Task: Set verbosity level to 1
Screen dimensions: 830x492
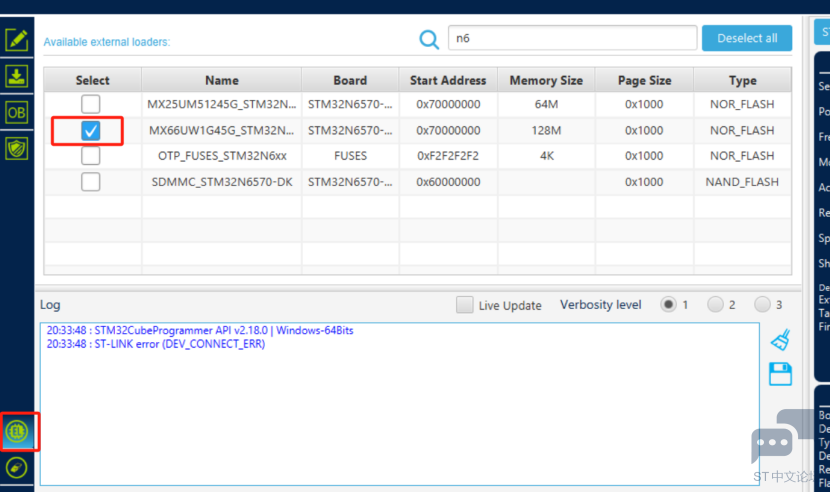Action: [x=668, y=305]
